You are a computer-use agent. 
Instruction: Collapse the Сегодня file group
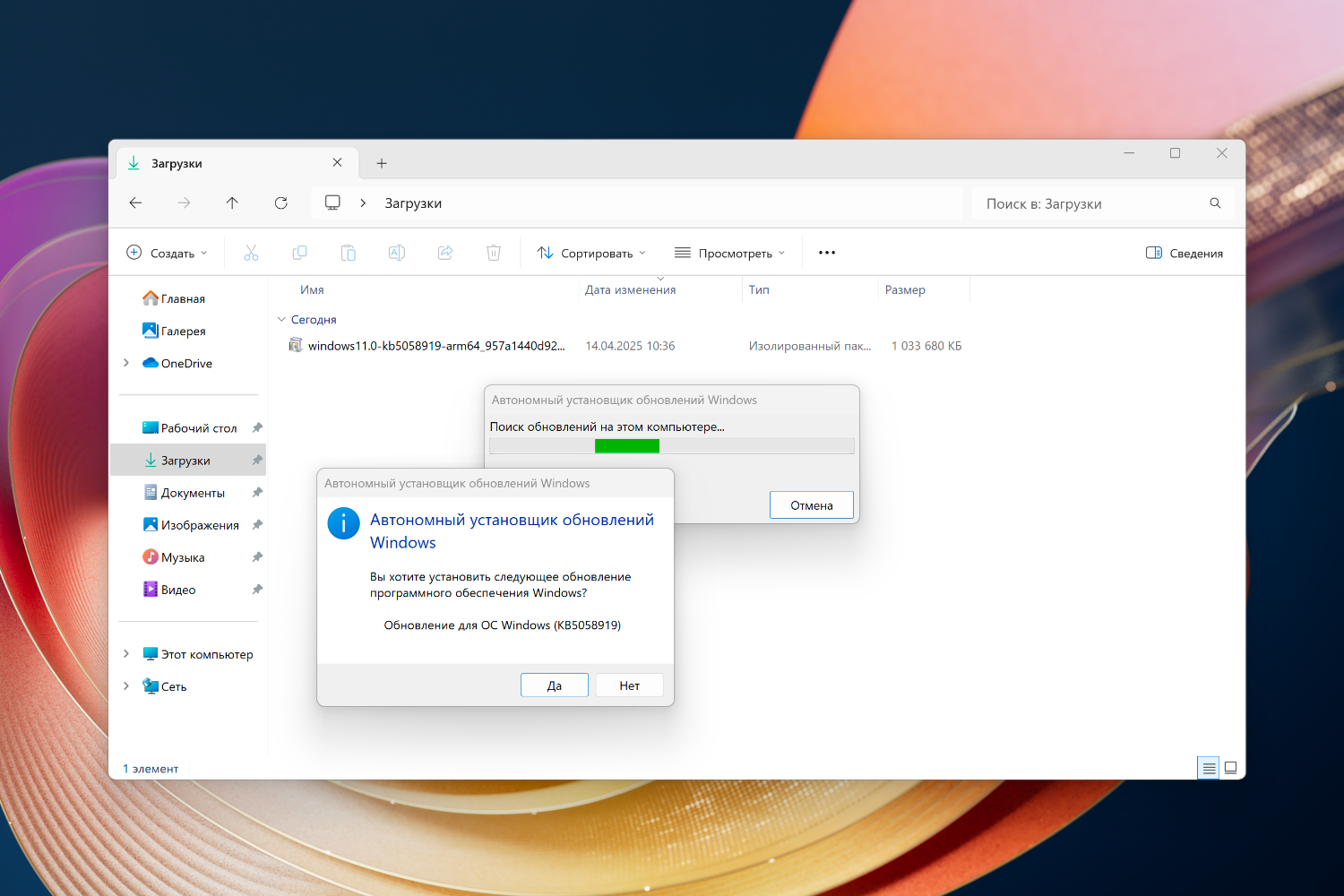[281, 319]
